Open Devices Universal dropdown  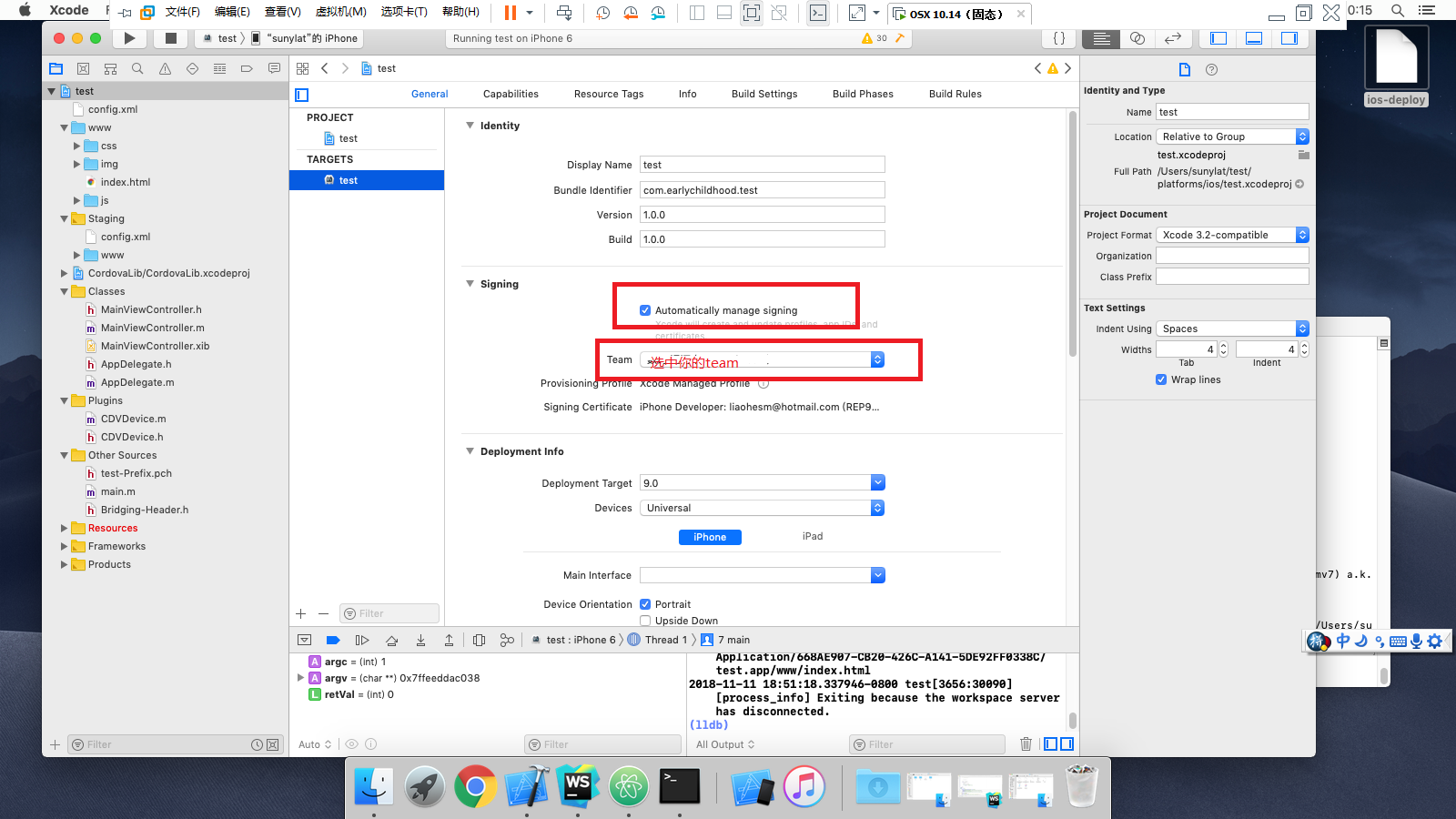coord(762,508)
